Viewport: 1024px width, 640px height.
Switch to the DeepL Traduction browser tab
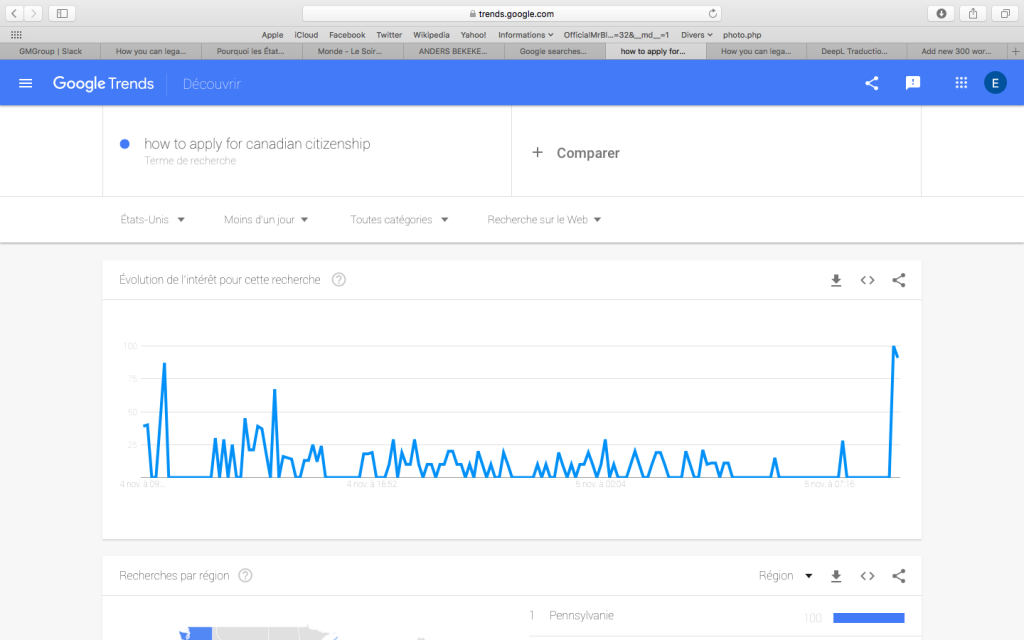tap(856, 51)
